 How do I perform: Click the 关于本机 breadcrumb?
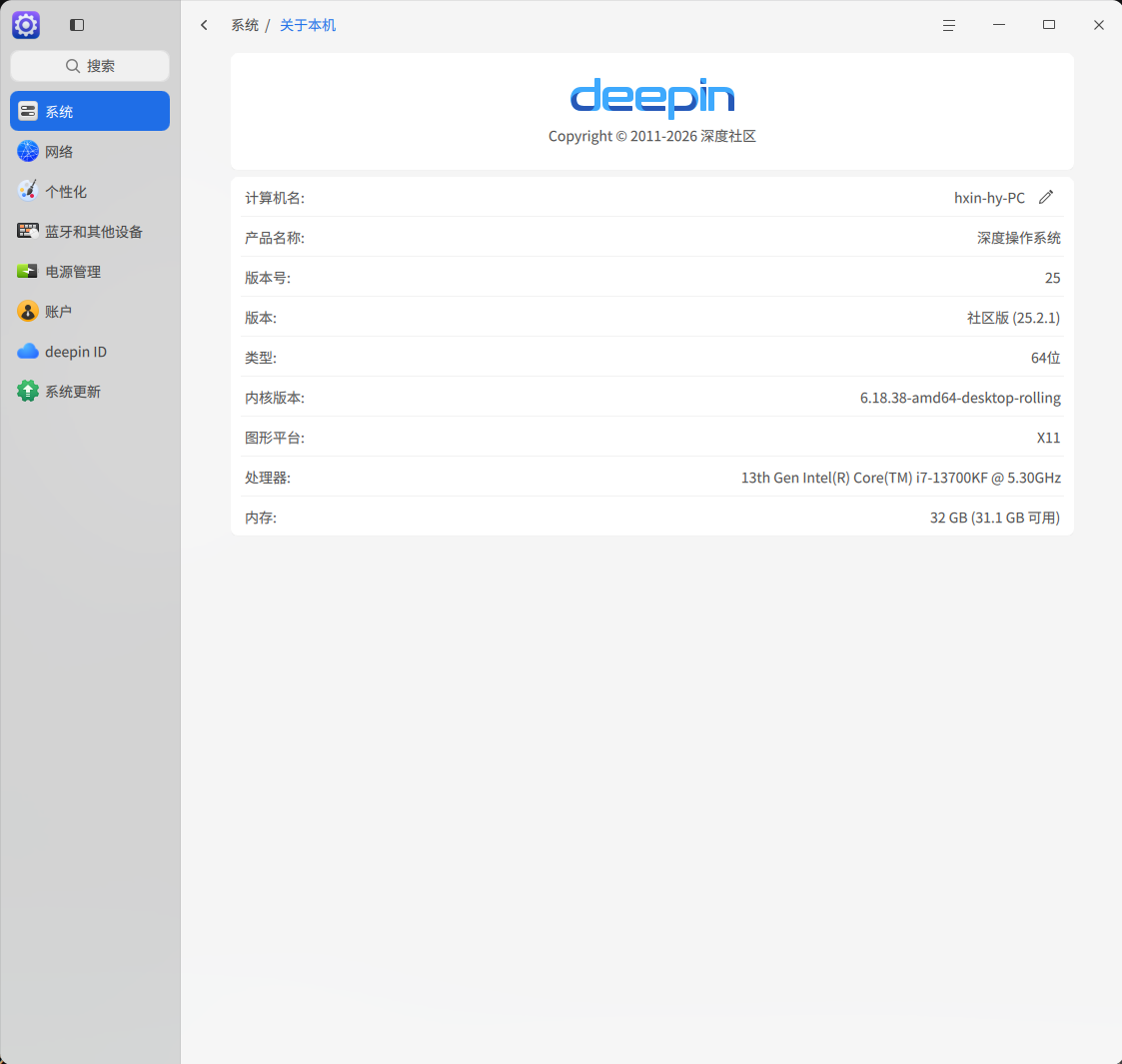tap(308, 25)
